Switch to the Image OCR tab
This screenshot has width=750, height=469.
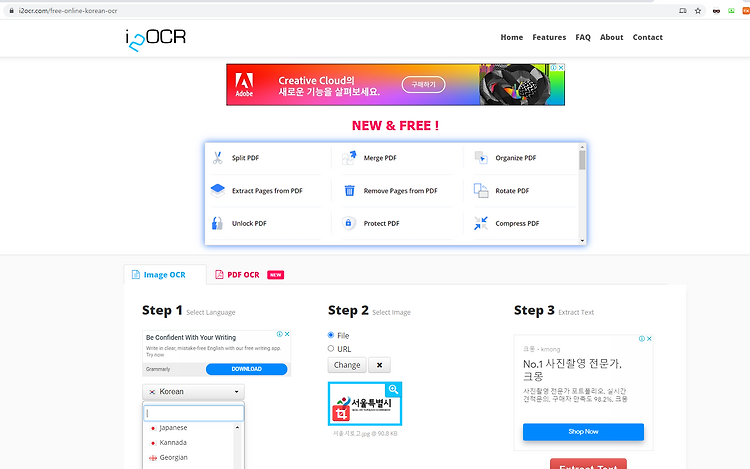tap(165, 275)
